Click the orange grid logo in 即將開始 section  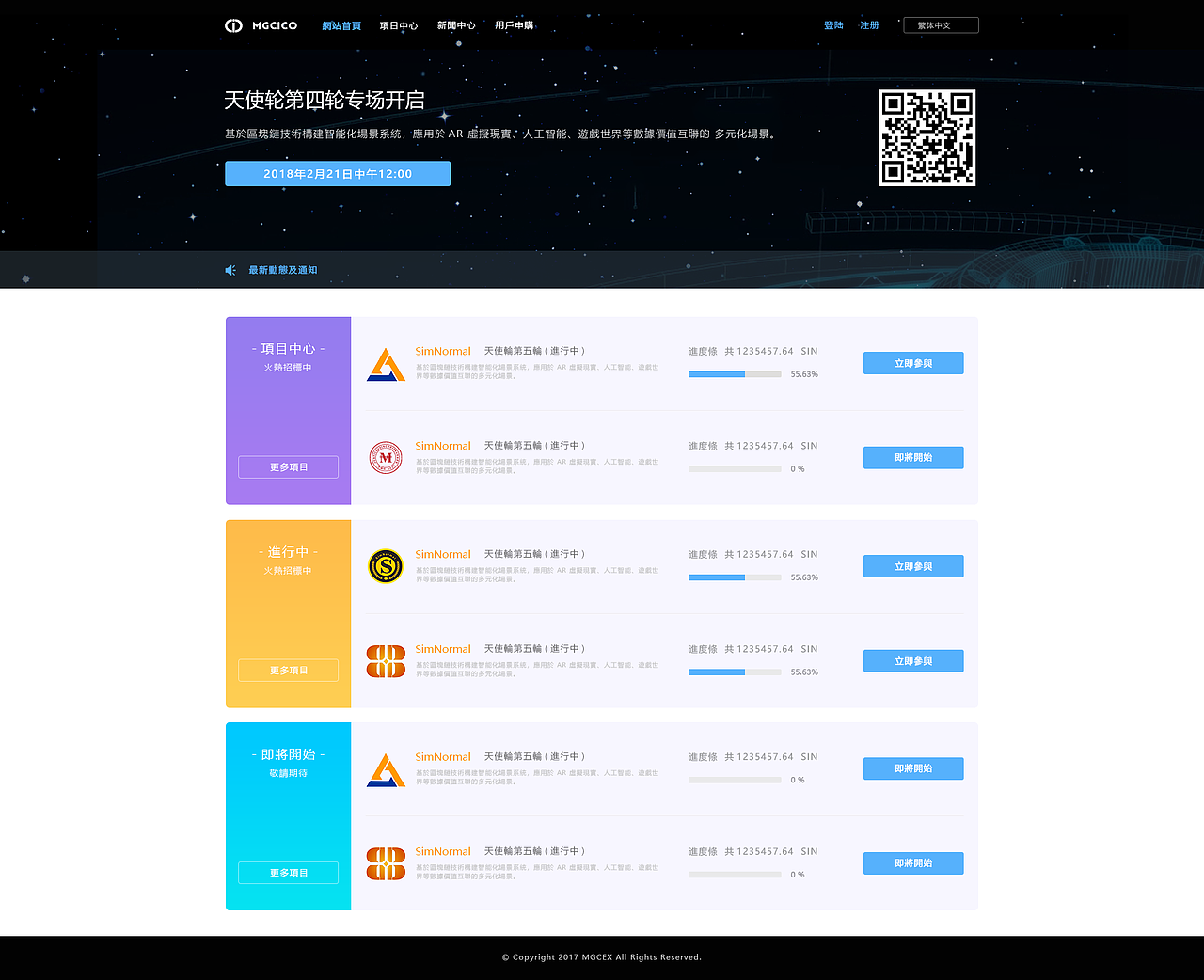(386, 863)
